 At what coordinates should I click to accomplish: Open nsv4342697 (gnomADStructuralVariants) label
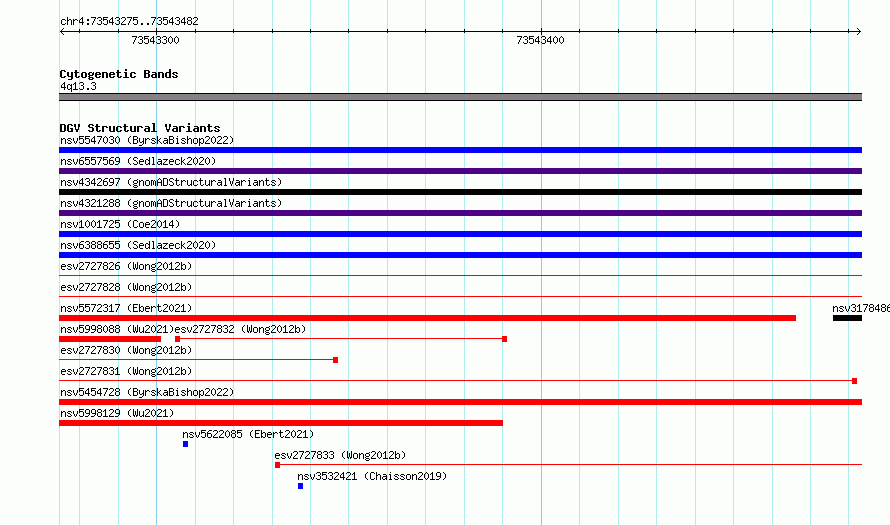[171, 182]
